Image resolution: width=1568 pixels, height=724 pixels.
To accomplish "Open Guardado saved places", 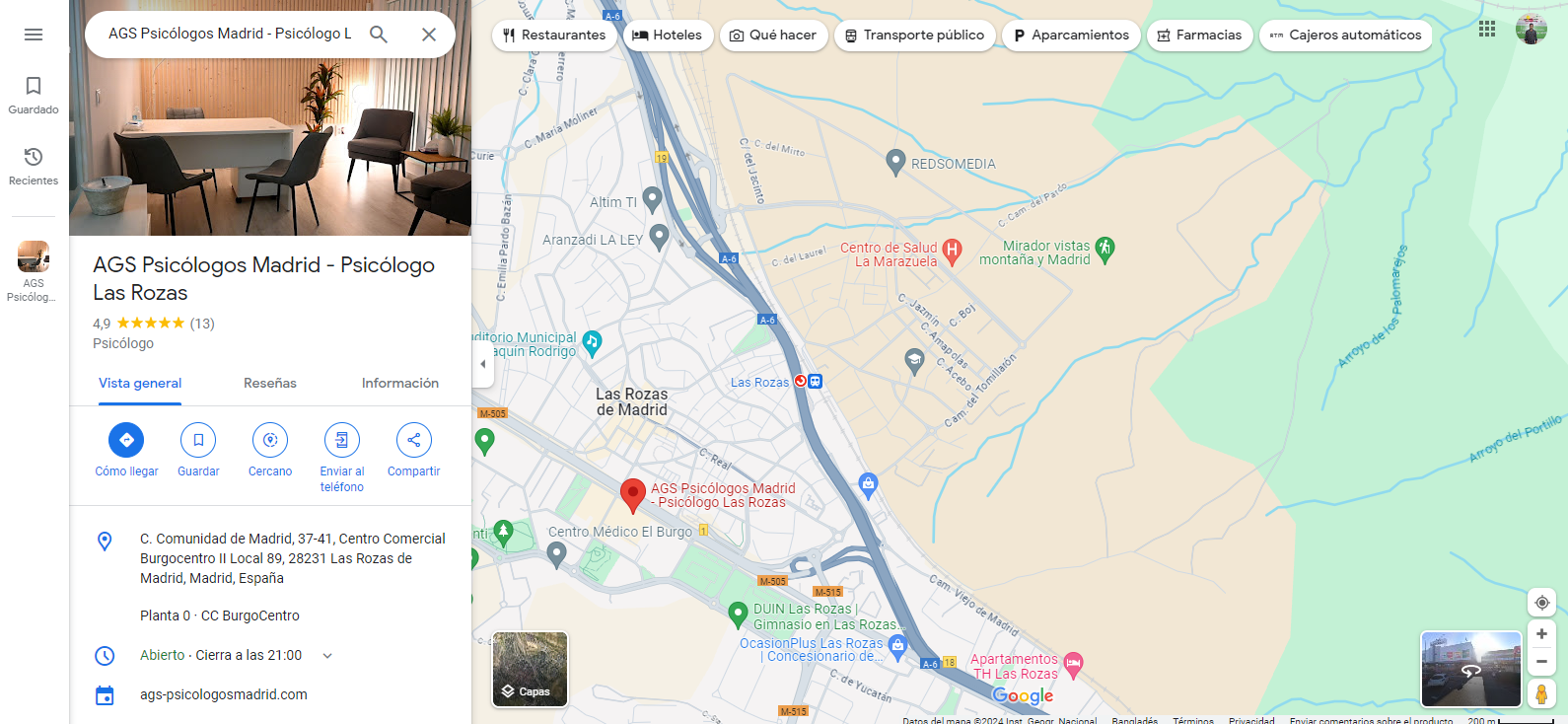I will (34, 96).
